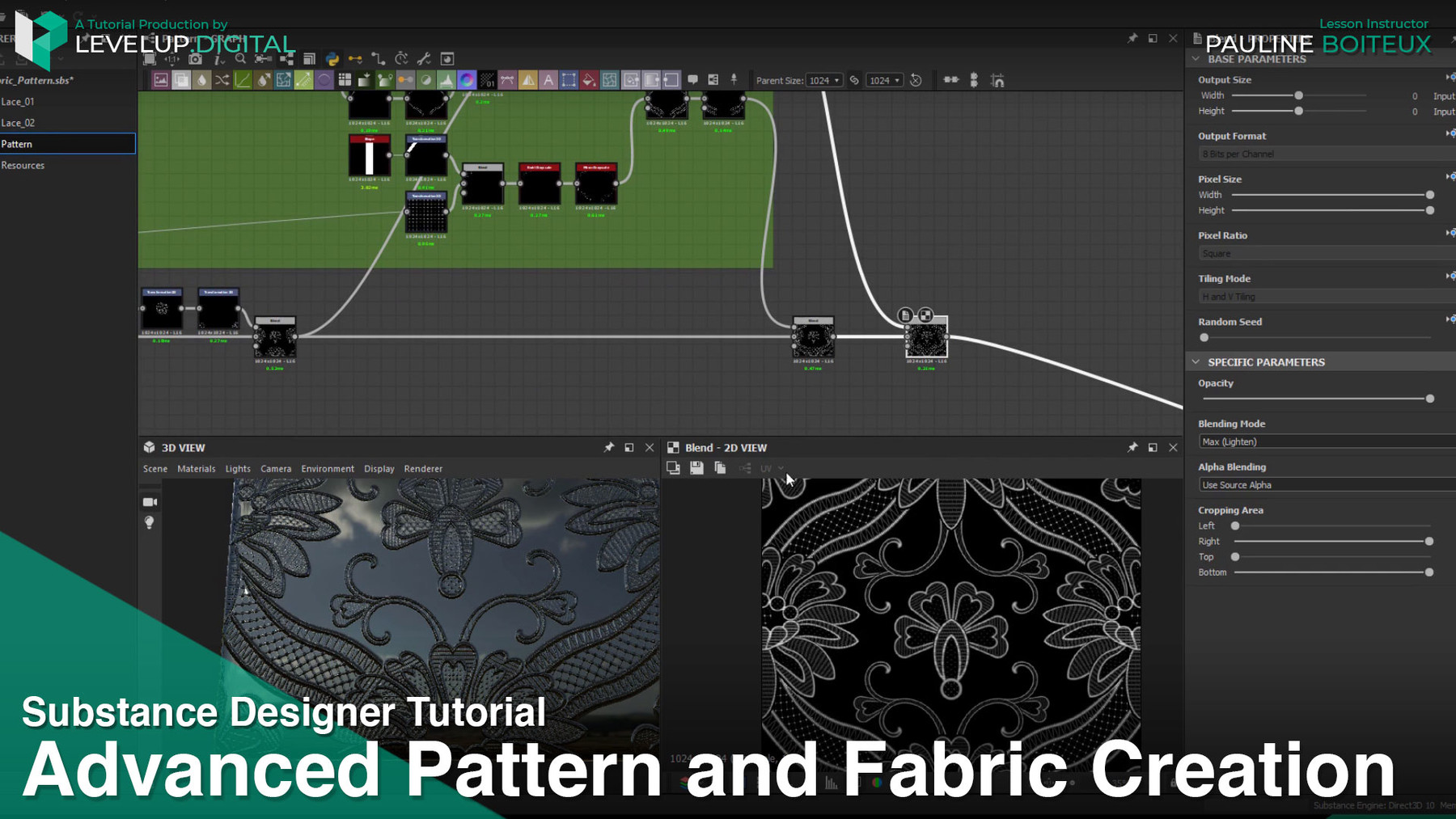Insert a Gradient node using the color wheel icon
The image size is (1456, 819).
[x=465, y=79]
